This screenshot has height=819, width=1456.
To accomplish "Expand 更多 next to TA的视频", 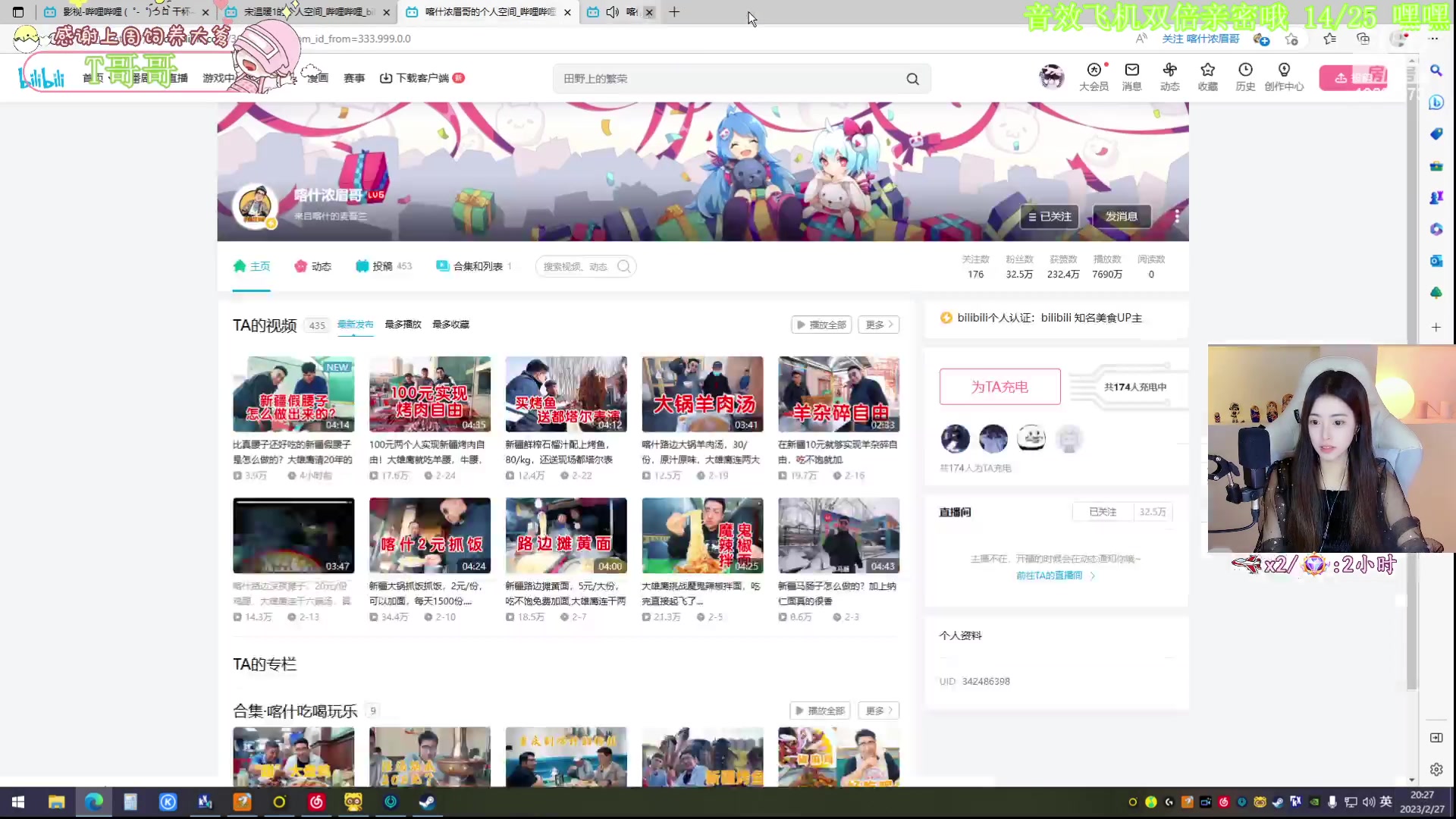I will pyautogui.click(x=877, y=324).
